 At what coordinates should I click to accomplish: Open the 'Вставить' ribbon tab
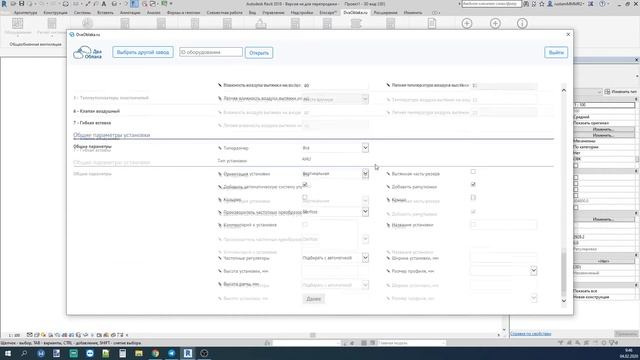pyautogui.click(x=105, y=13)
